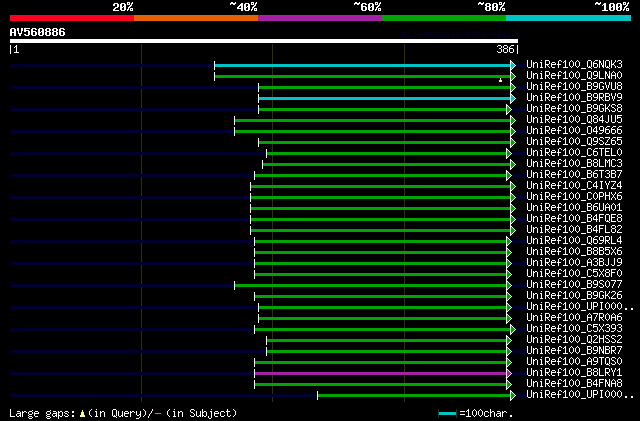Click the purple alignment bar for B8LRY1
The height and width of the screenshot is (421, 640).
(380, 374)
